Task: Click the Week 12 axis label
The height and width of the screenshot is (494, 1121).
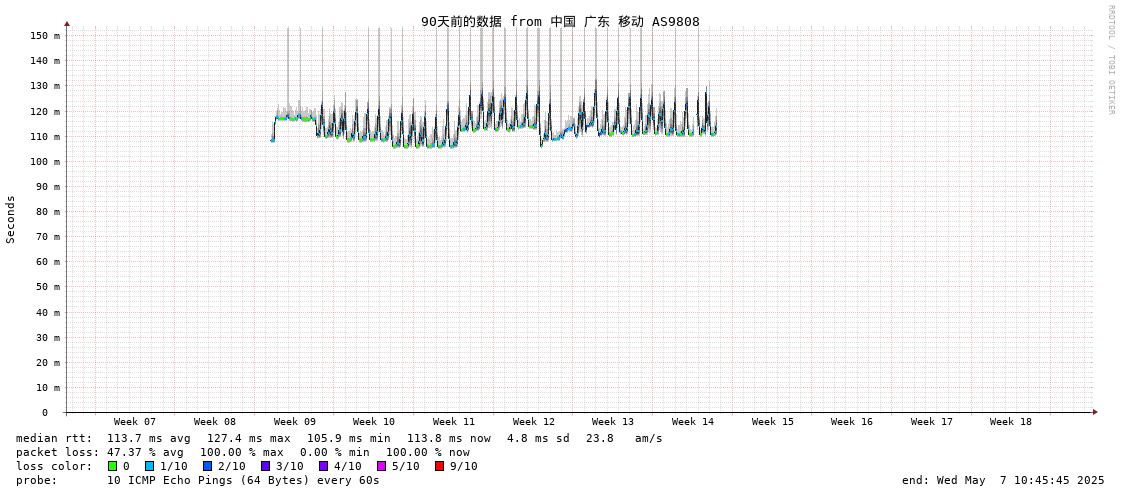Action: click(534, 422)
